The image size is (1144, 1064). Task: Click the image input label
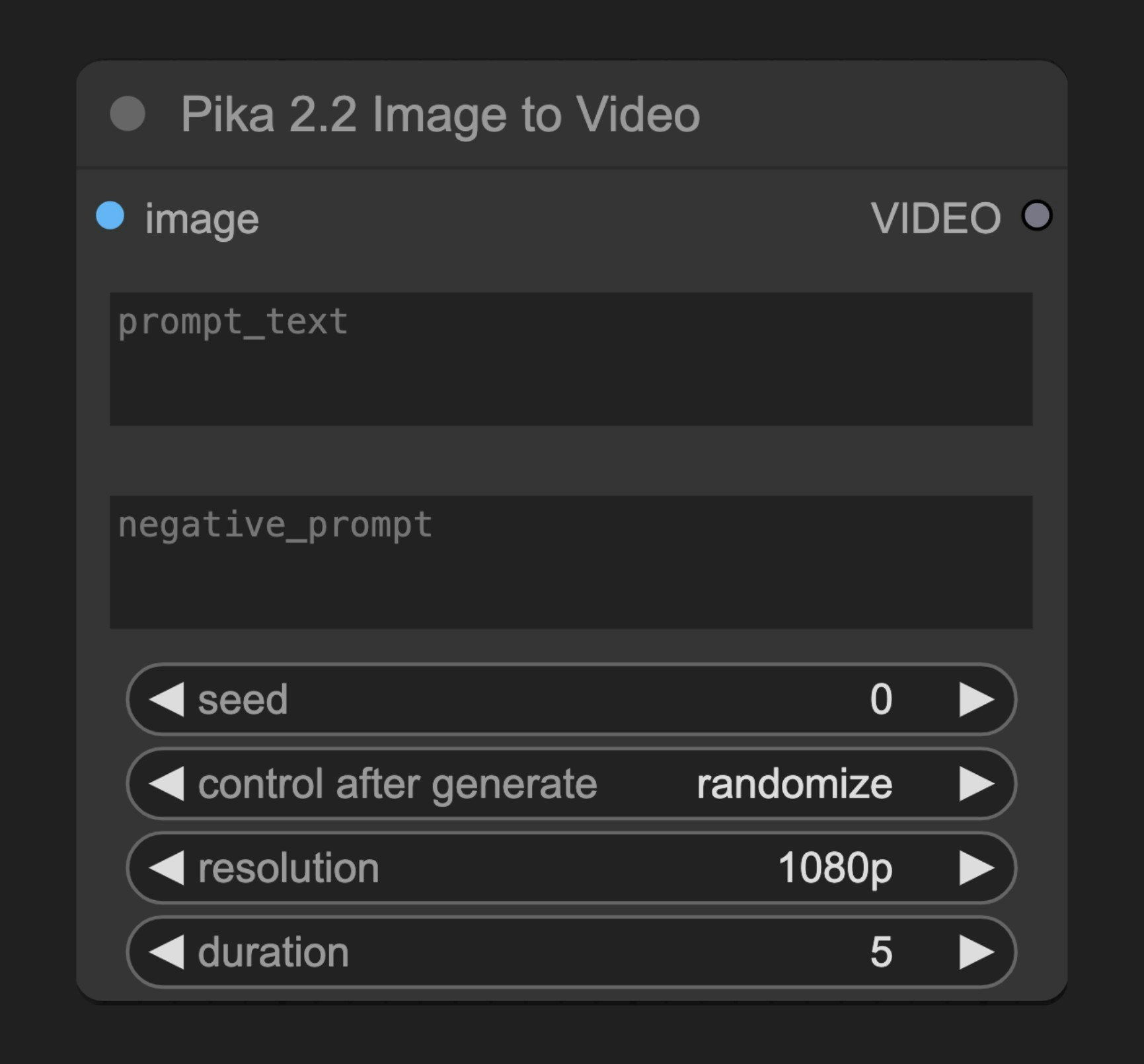(202, 219)
